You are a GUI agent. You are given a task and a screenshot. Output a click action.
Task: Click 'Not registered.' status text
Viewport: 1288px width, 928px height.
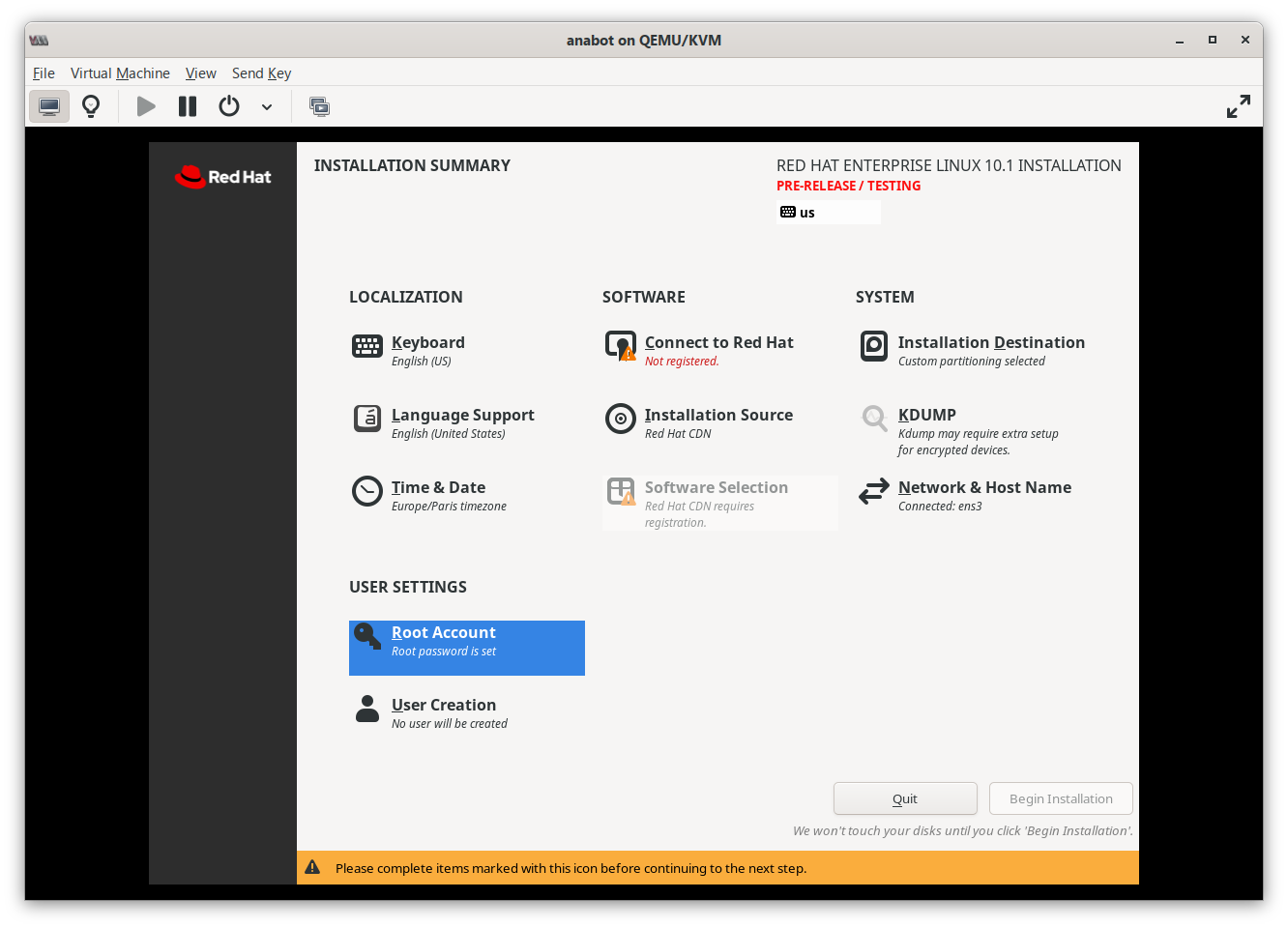point(682,362)
